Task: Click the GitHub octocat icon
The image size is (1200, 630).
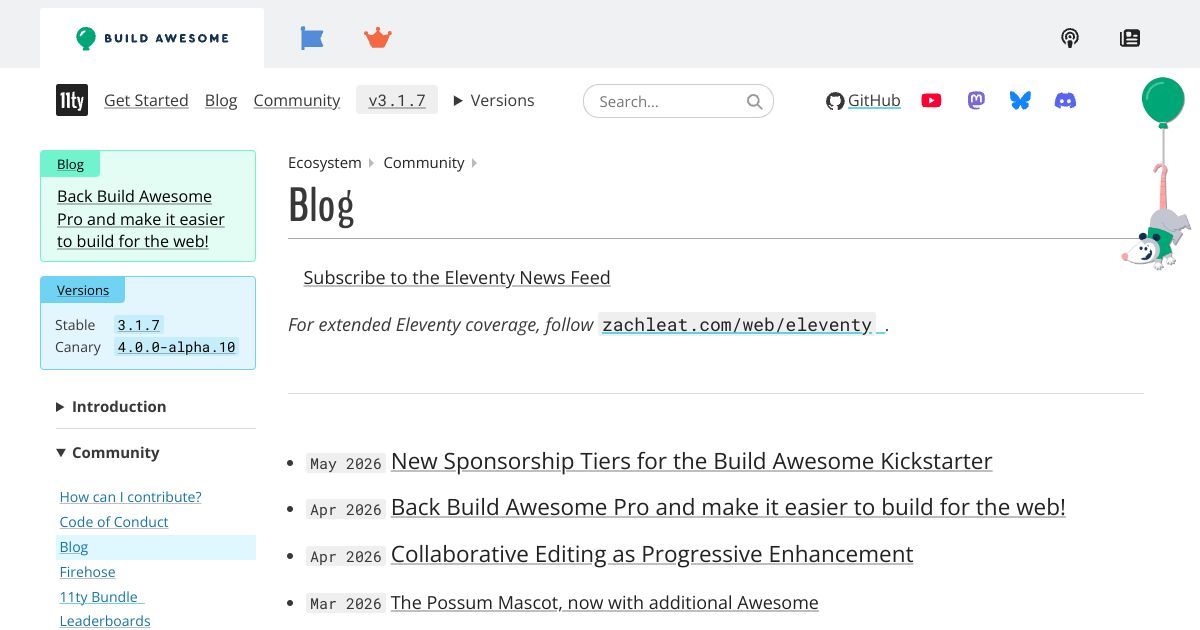Action: [x=835, y=101]
